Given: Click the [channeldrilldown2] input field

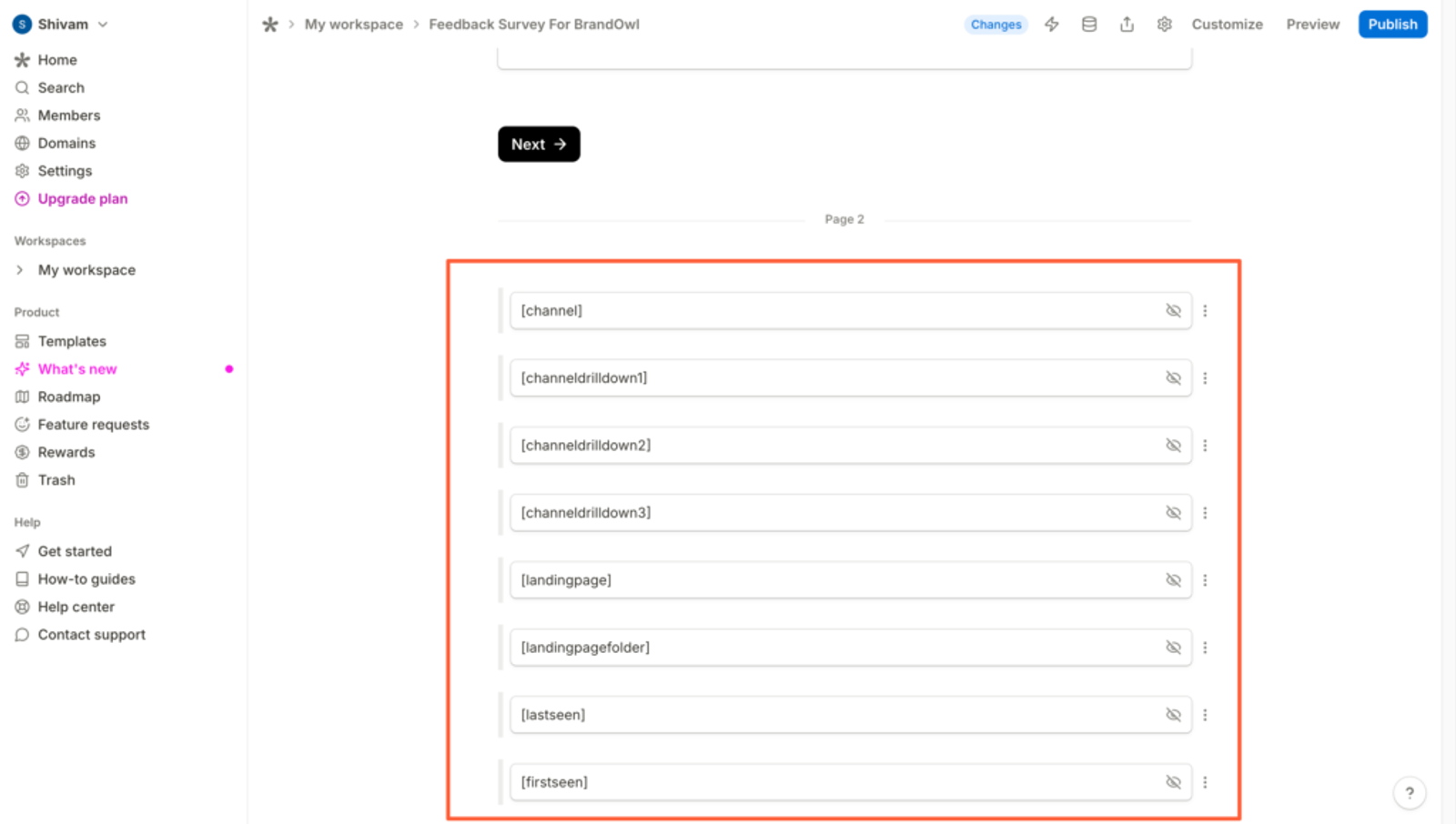Looking at the screenshot, I should pyautogui.click(x=851, y=446).
